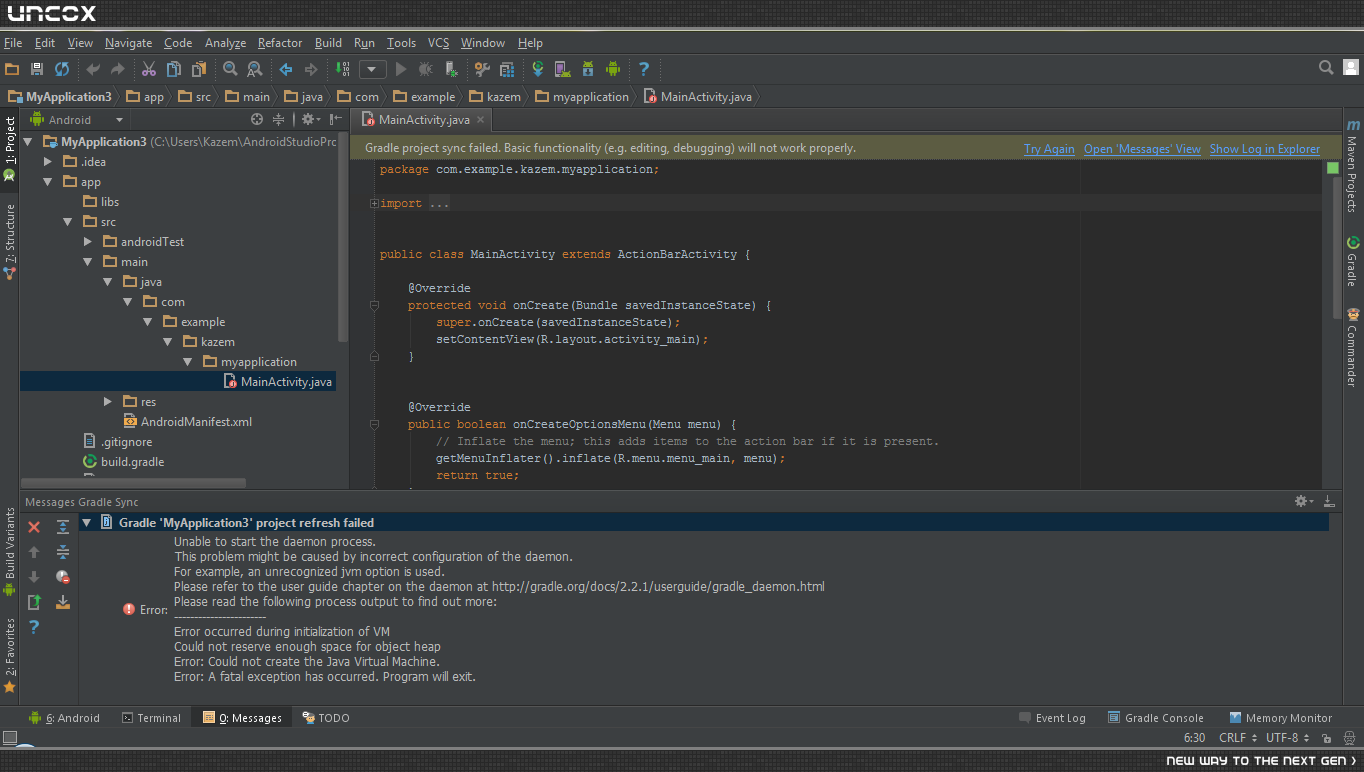The image size is (1364, 772).
Task: Click the Cut scissors icon
Action: 149,69
